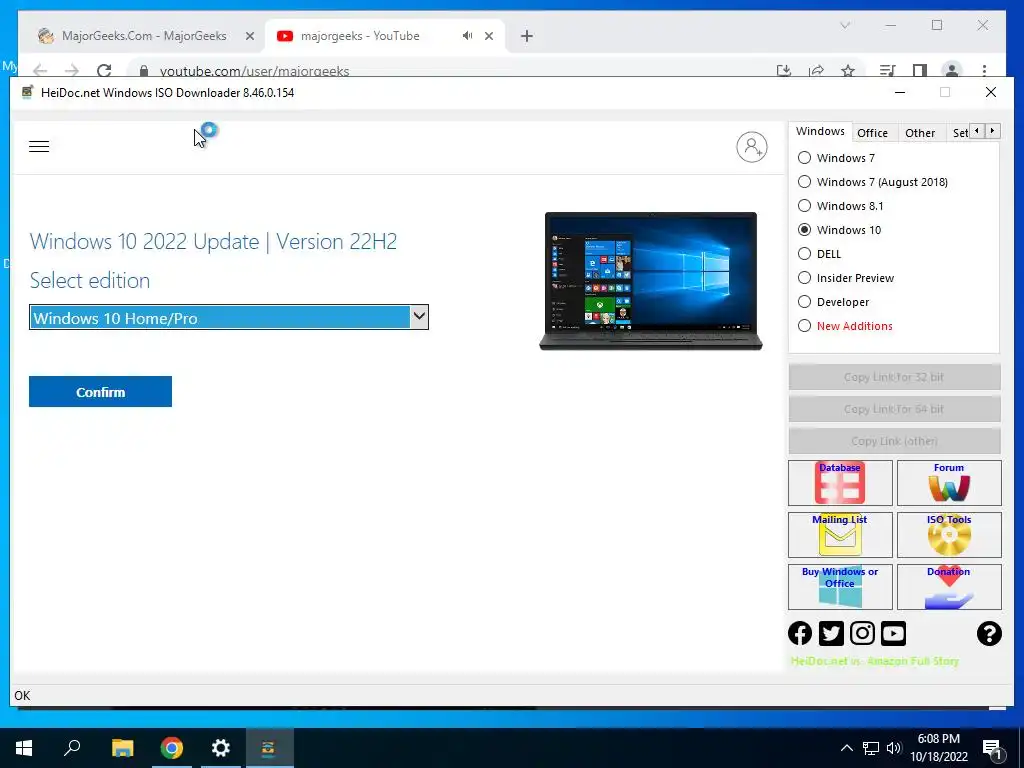Click the Chrome profile avatar icon

pyautogui.click(x=952, y=71)
